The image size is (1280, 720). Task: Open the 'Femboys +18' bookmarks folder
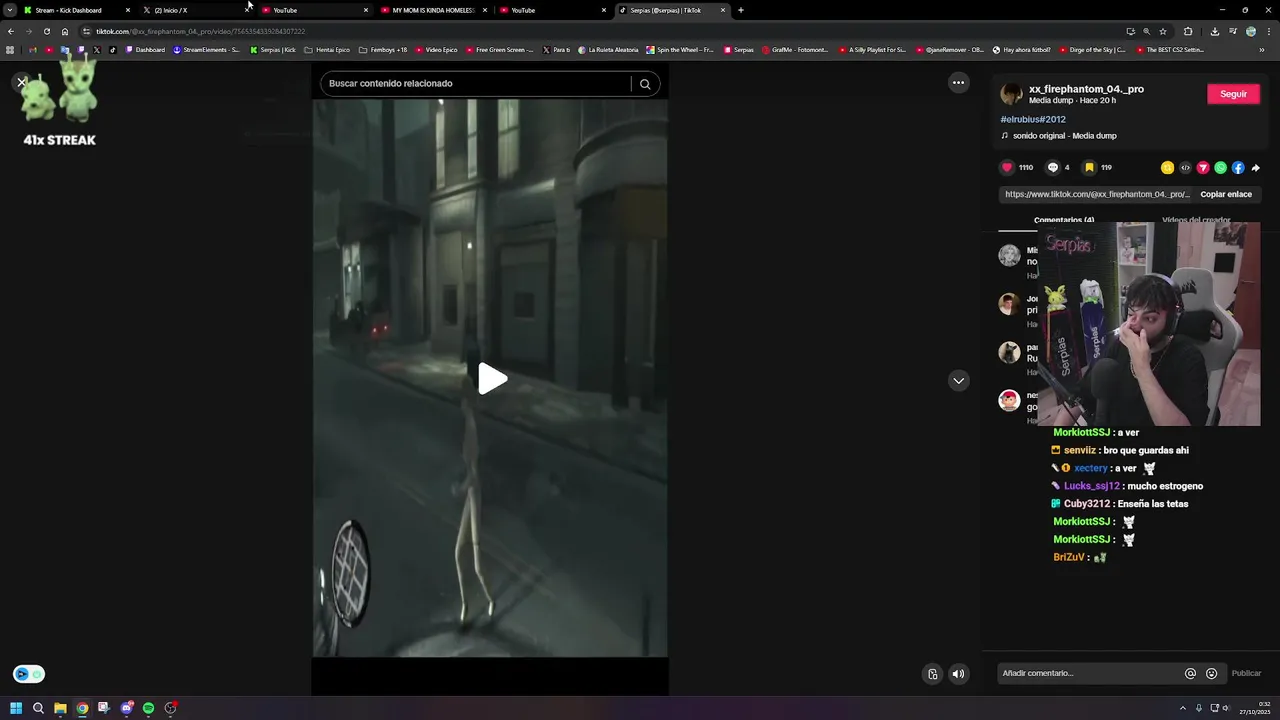[x=383, y=50]
